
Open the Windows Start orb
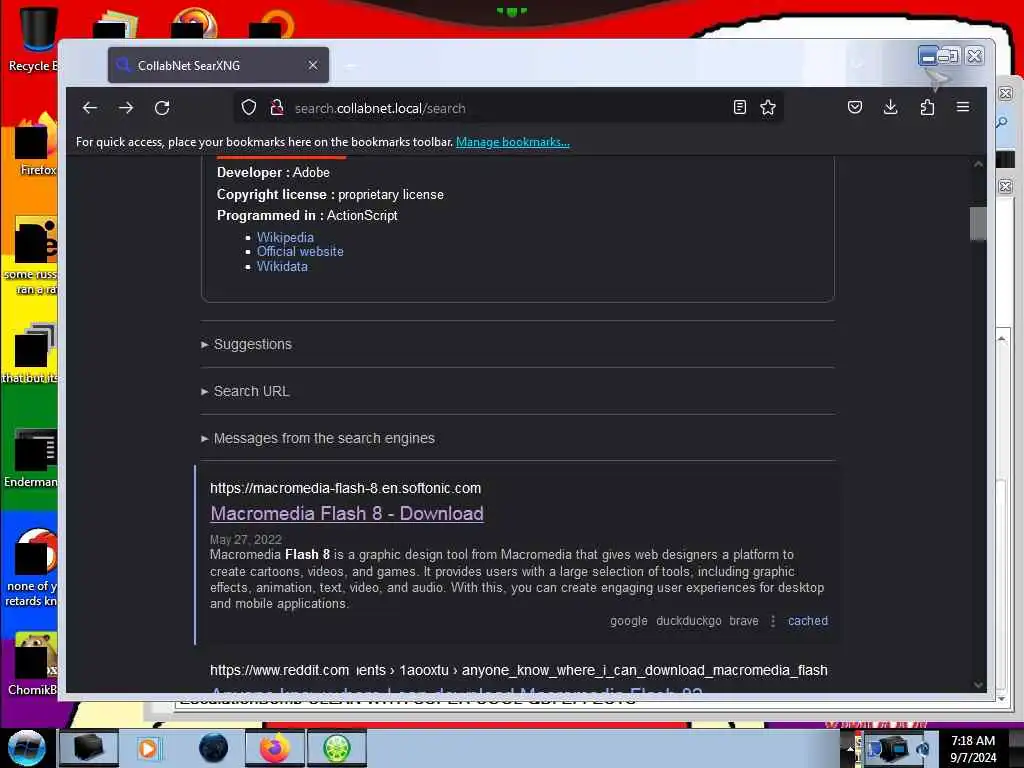[26, 748]
